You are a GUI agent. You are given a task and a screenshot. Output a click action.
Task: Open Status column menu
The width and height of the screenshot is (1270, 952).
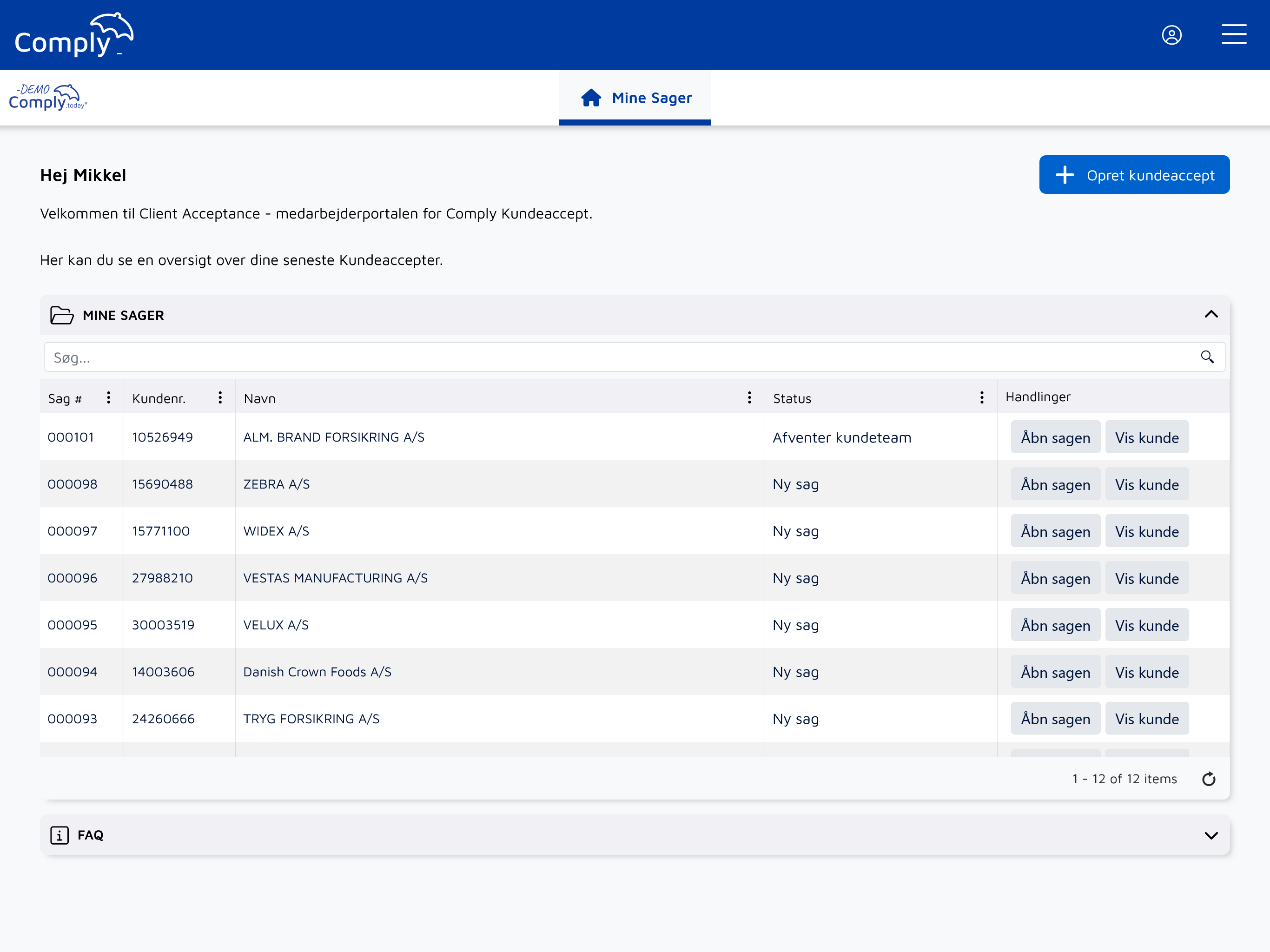tap(982, 397)
